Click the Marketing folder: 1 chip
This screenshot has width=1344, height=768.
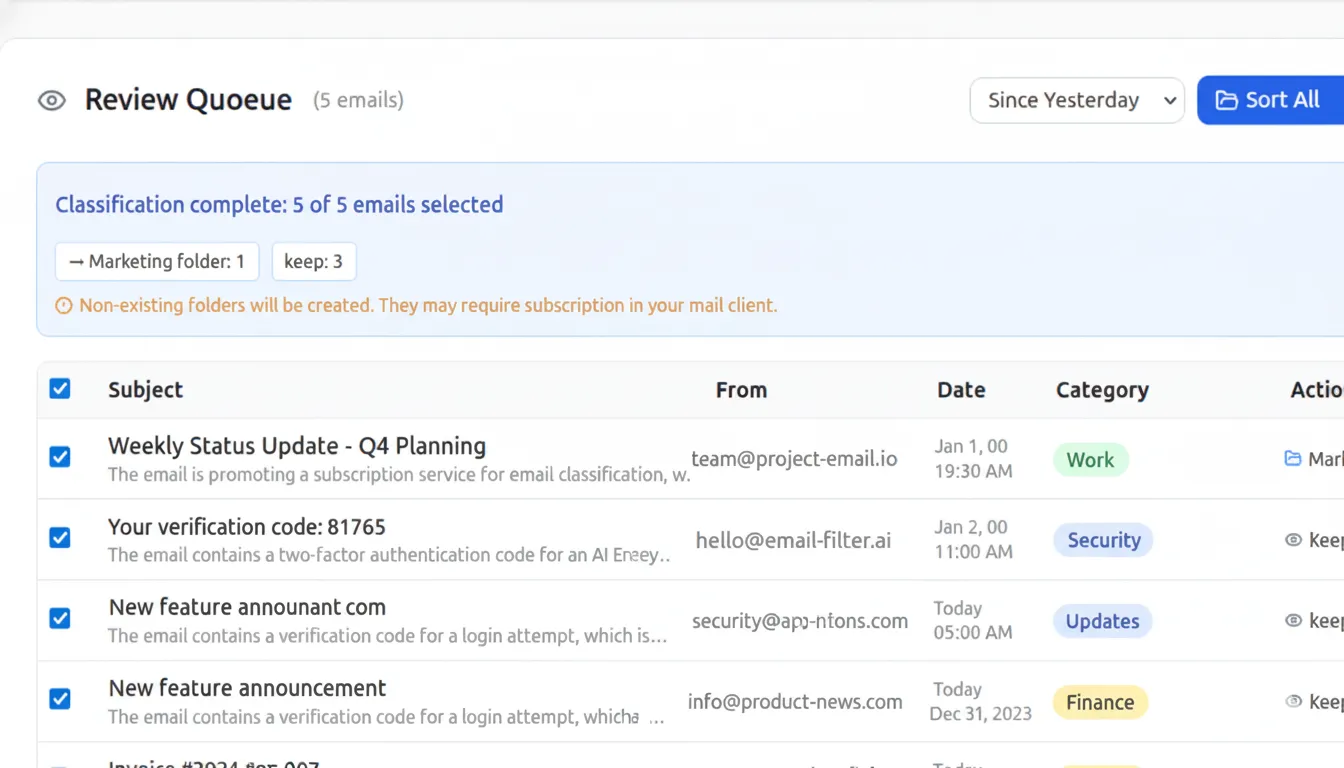[x=157, y=262]
